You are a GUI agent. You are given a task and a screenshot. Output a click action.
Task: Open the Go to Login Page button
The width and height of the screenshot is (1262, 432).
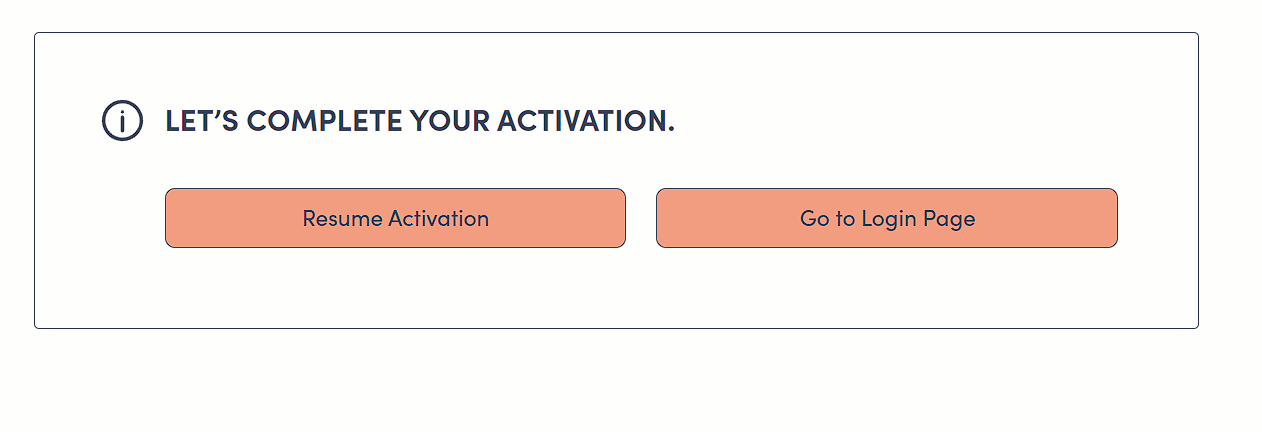tap(886, 218)
